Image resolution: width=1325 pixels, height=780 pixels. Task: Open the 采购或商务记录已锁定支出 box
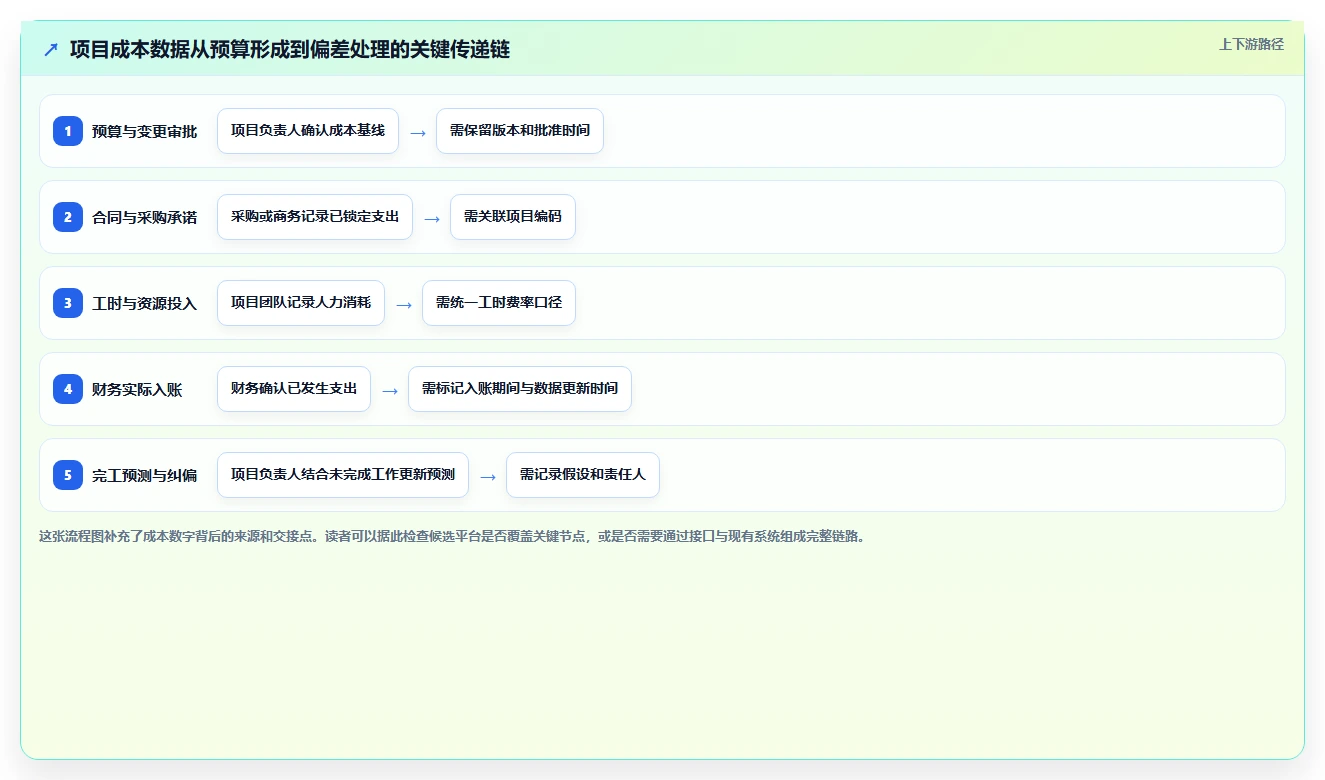point(315,217)
